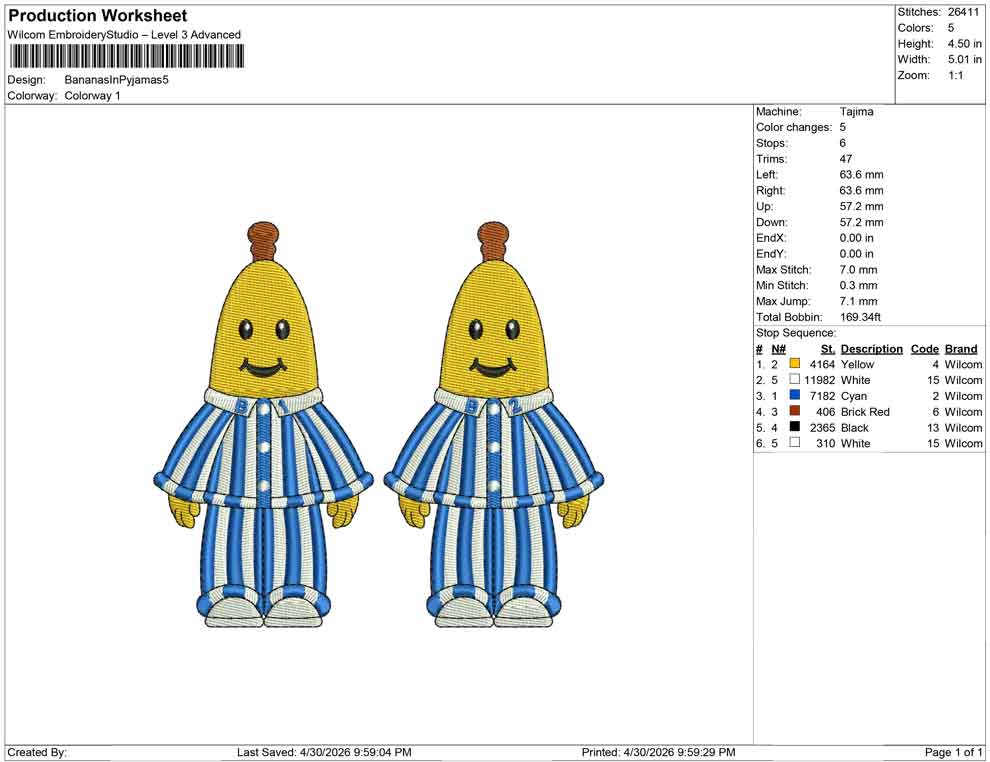This screenshot has height=762, width=990.
Task: Click the 'N#' column header
Action: click(778, 348)
